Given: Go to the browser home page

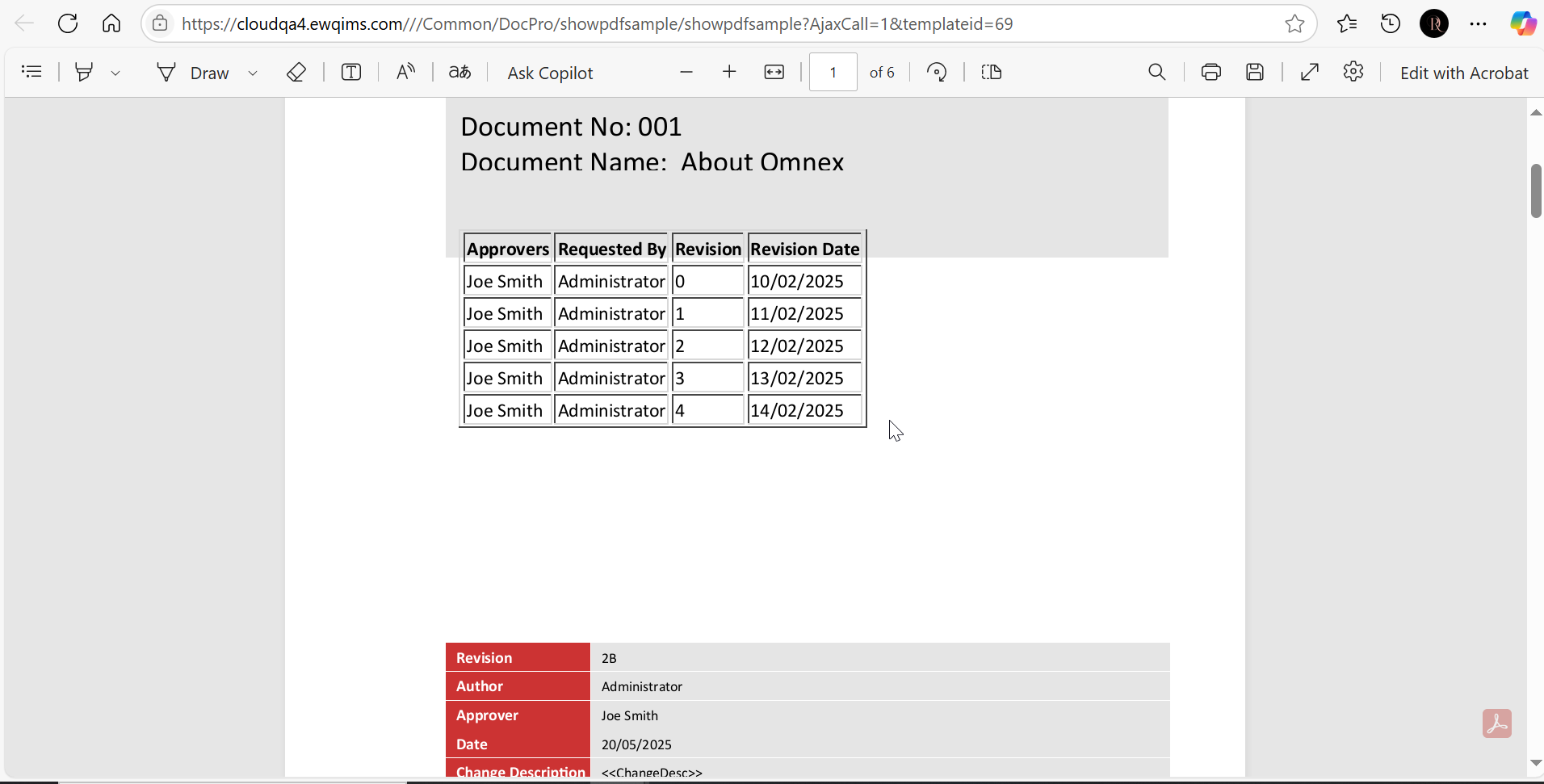Looking at the screenshot, I should (111, 23).
